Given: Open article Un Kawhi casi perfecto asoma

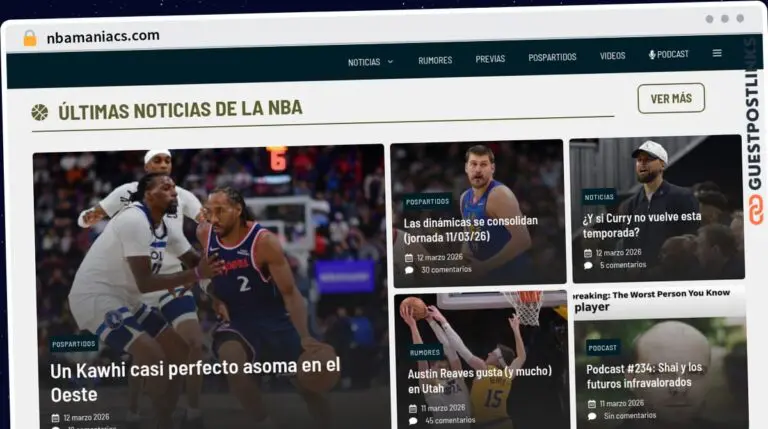Looking at the screenshot, I should [195, 381].
